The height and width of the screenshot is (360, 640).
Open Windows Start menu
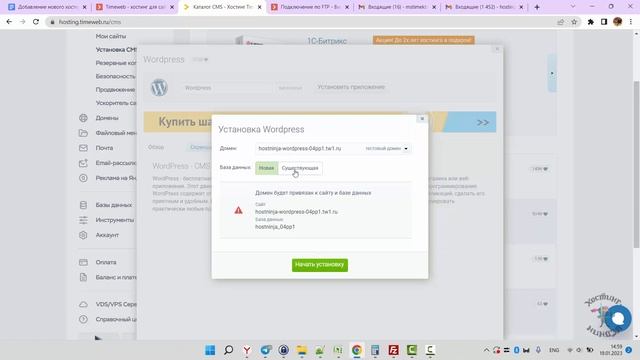pyautogui.click(x=210, y=350)
